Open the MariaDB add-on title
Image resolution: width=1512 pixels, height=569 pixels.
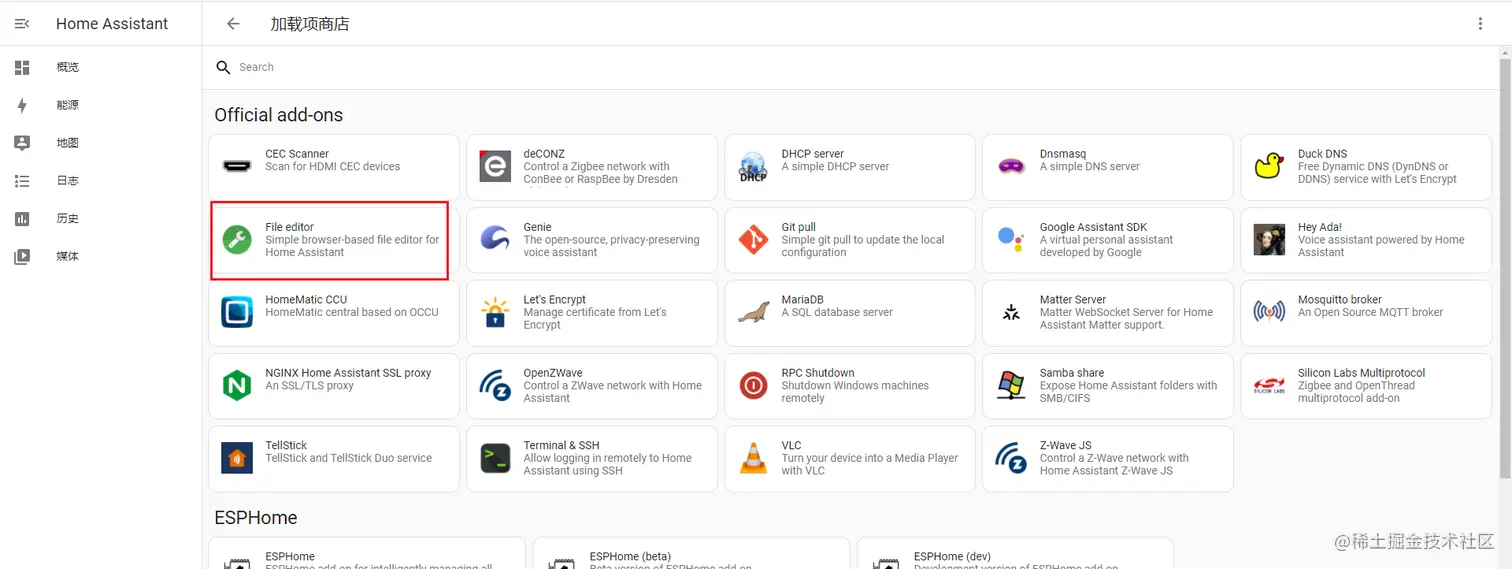803,299
